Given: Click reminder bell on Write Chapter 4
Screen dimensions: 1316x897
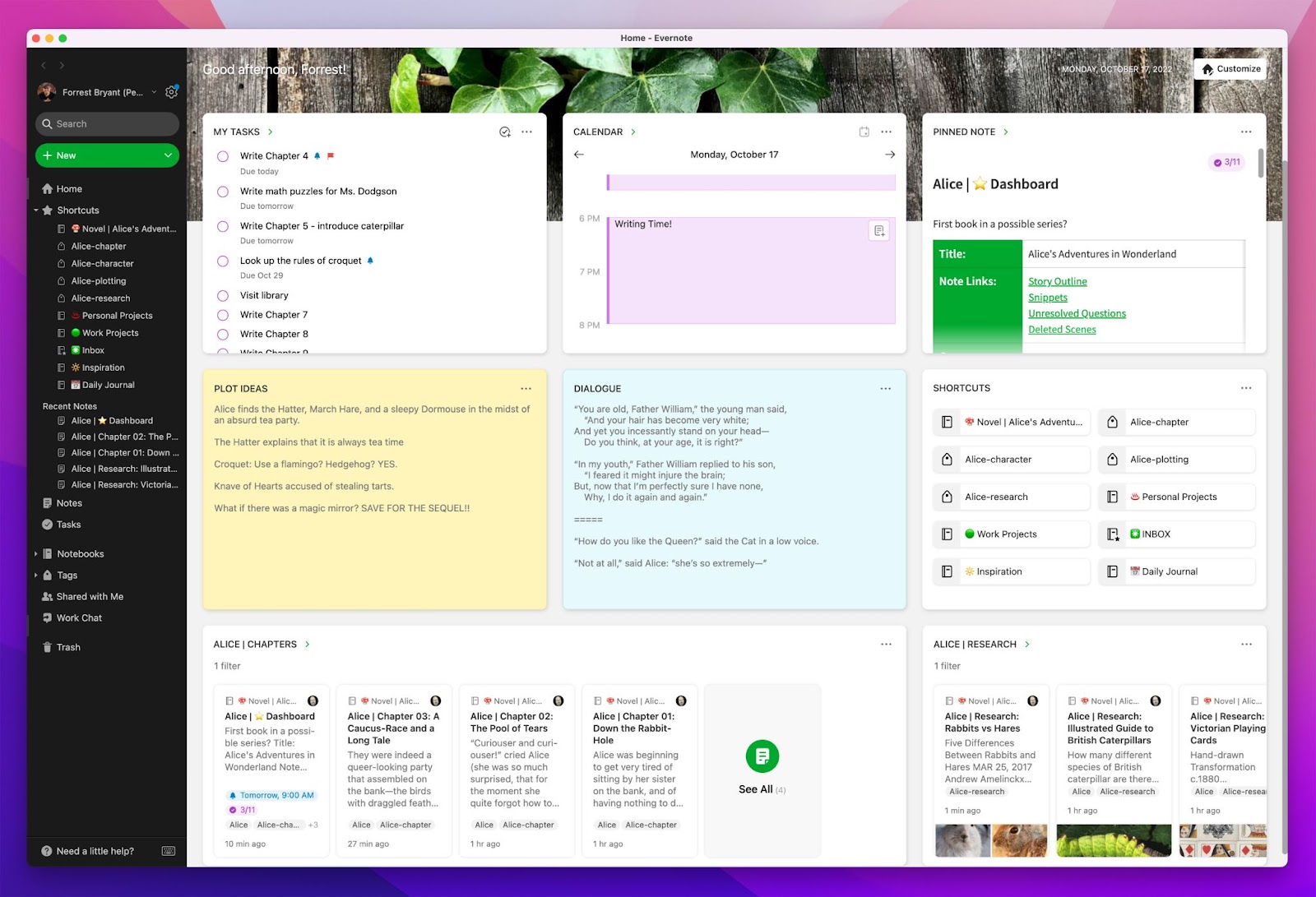Looking at the screenshot, I should point(317,155).
